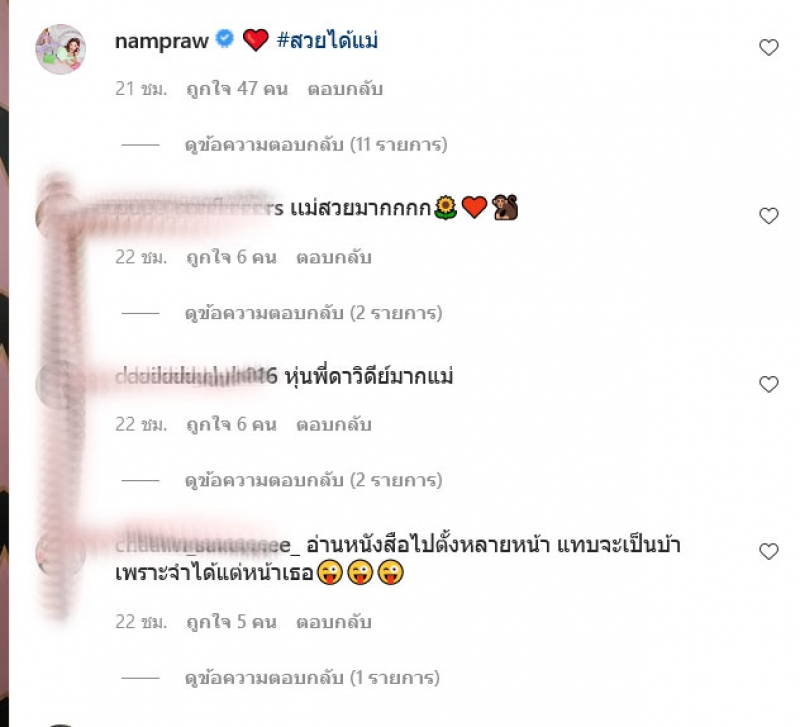Viewport: 800px width, 727px height.
Task: Expand 2 replies under หุ่นพี่ดาวิดีย์มากแม่ comment
Action: tap(313, 480)
